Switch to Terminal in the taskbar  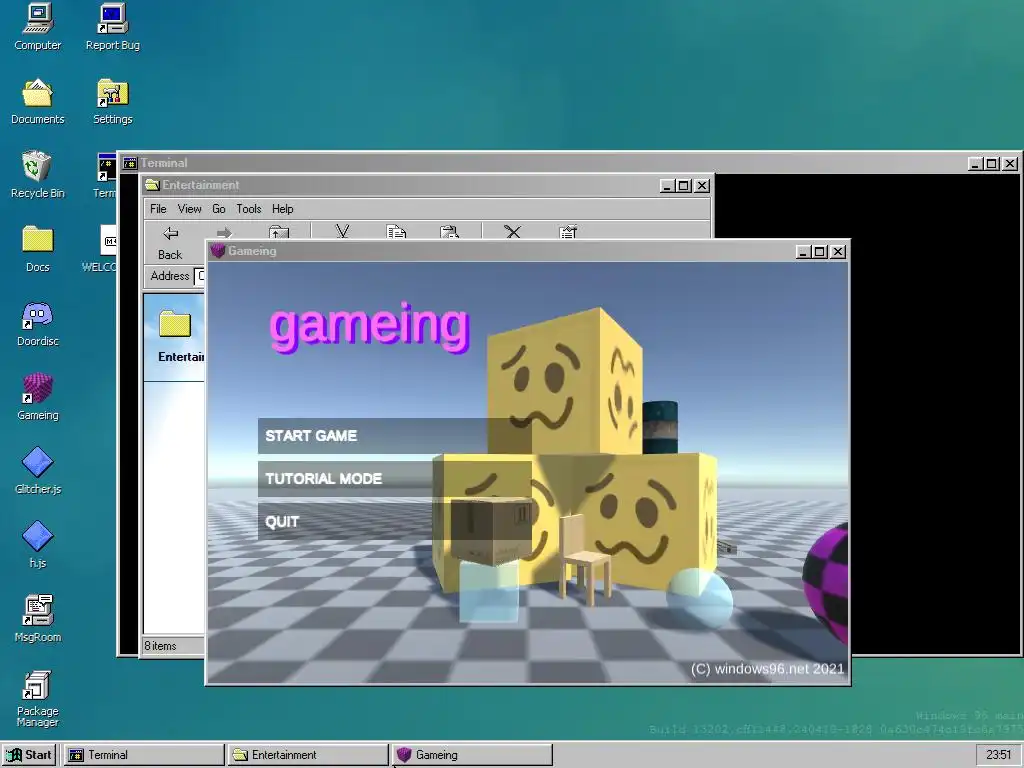click(144, 755)
